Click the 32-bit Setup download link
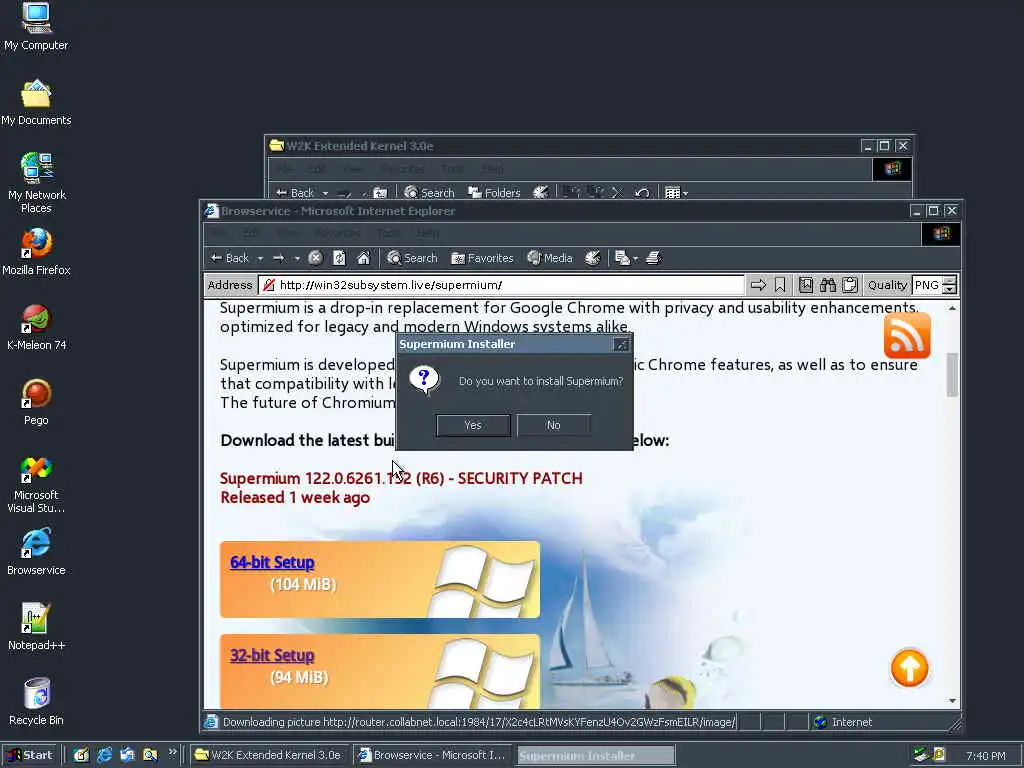This screenshot has width=1024, height=768. 272,656
